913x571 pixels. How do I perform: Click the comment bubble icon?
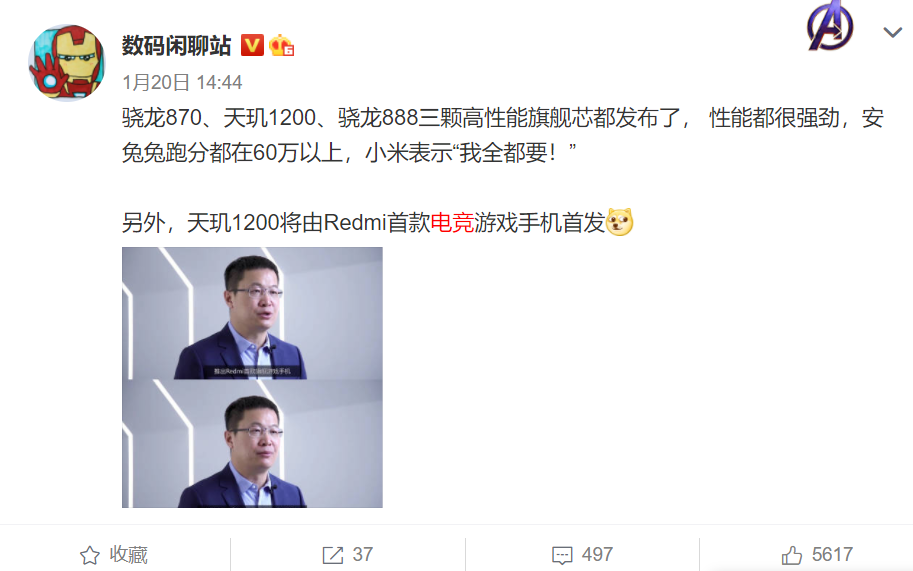pos(562,556)
